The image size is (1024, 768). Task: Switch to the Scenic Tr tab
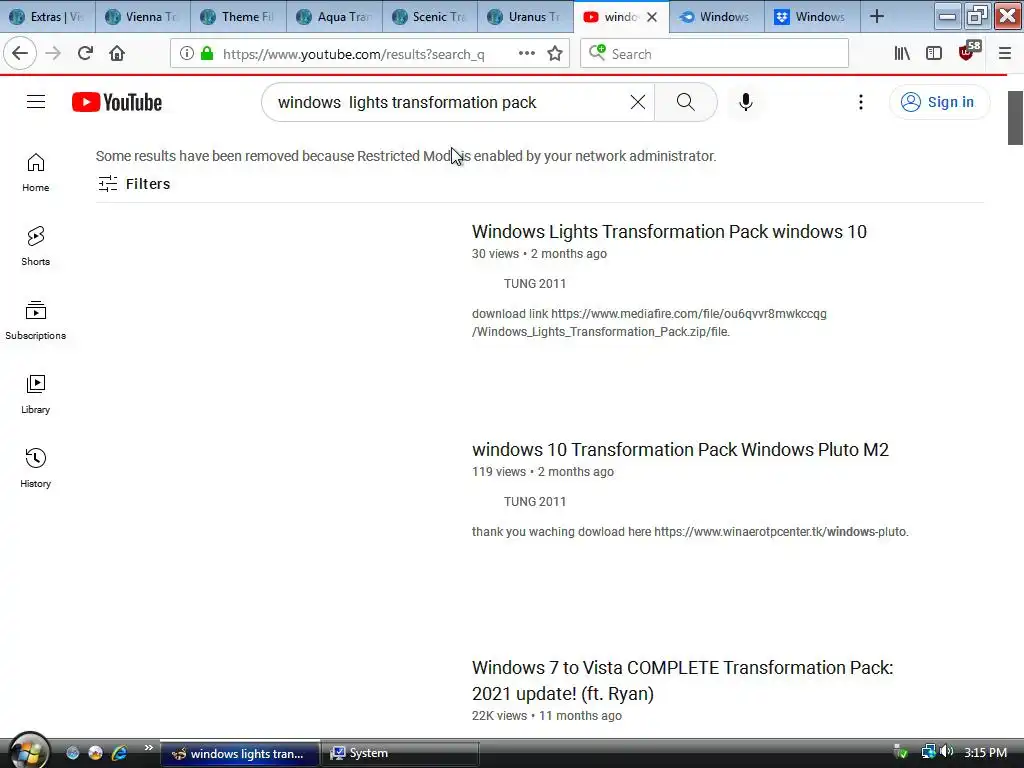pyautogui.click(x=430, y=17)
